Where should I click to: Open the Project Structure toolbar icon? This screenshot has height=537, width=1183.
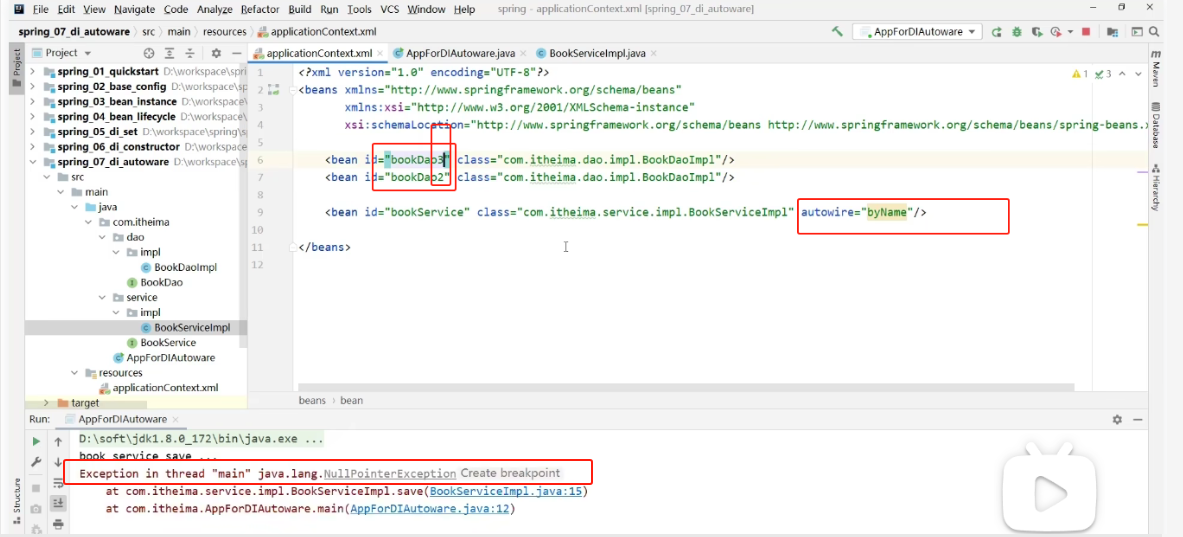point(1111,32)
